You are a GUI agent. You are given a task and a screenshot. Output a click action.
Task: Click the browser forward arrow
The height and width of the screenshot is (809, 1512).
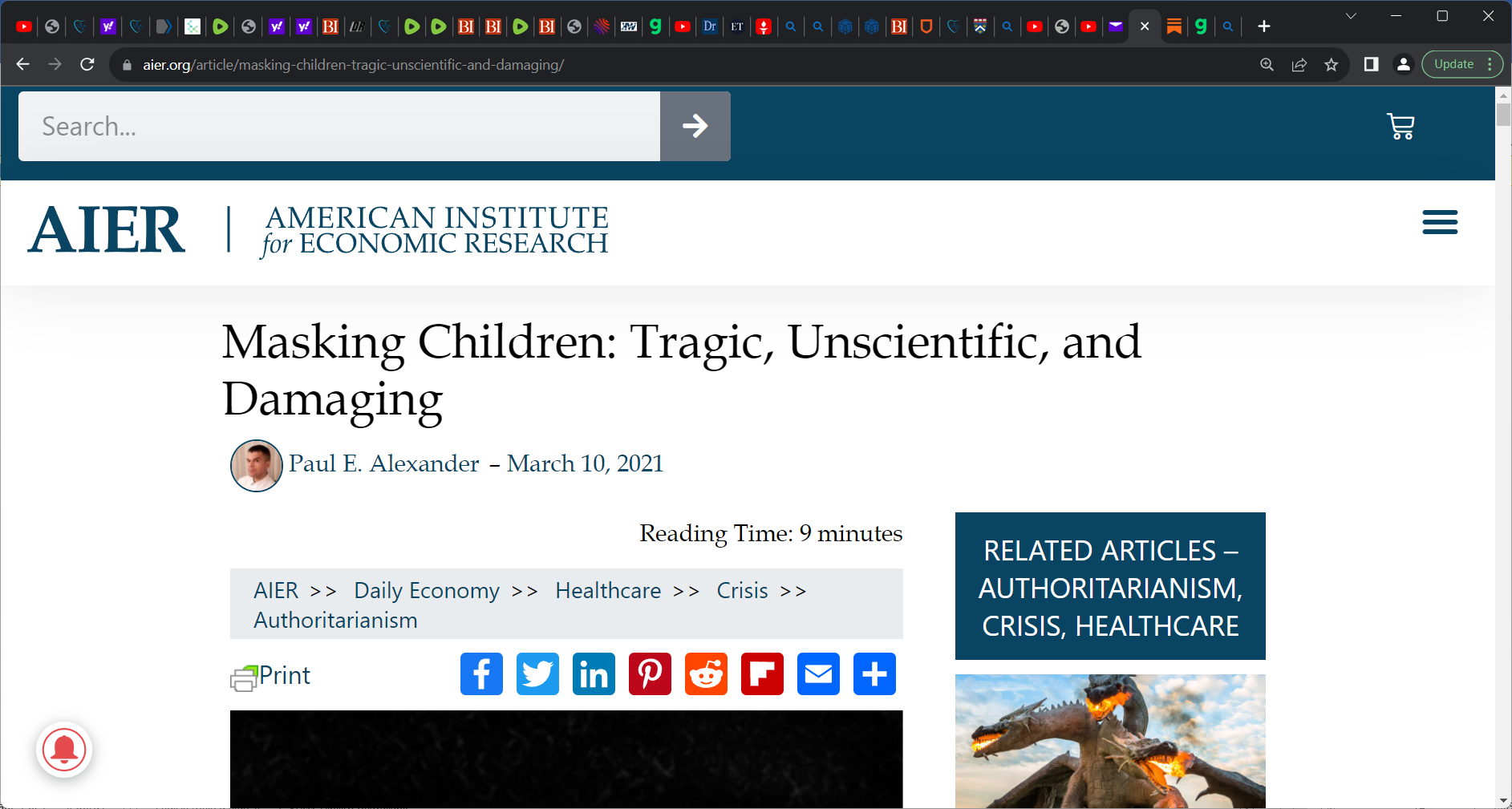55,64
